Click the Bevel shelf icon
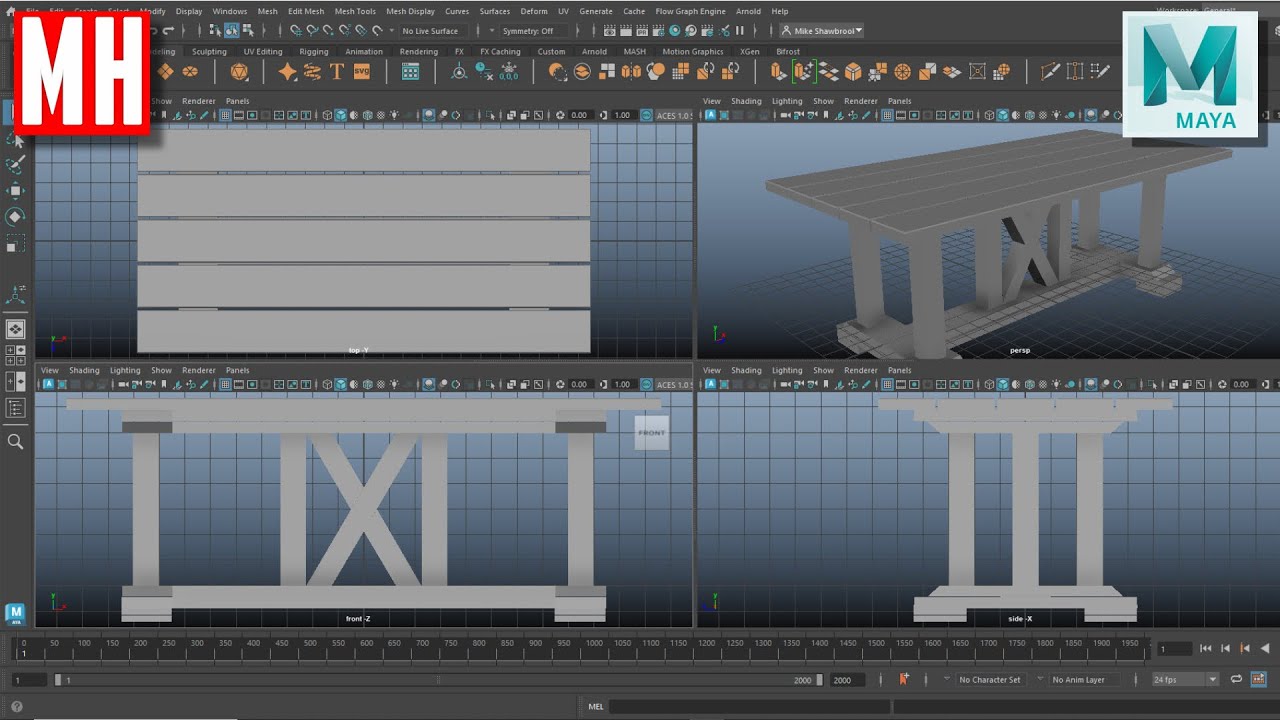 pos(853,71)
